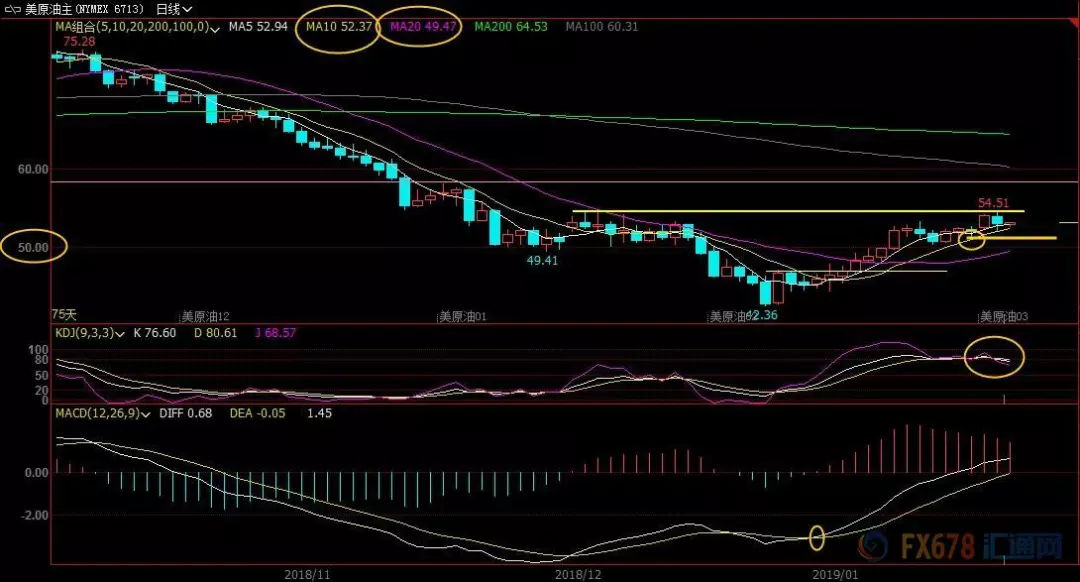Click the KDJ 100 axis label
The width and height of the screenshot is (1080, 582).
(x=39, y=350)
